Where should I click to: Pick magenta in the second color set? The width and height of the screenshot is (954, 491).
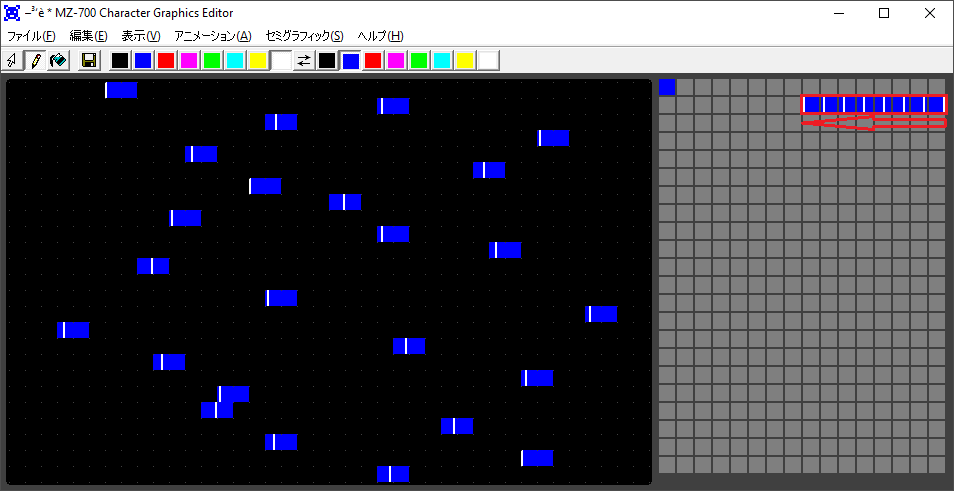click(396, 61)
